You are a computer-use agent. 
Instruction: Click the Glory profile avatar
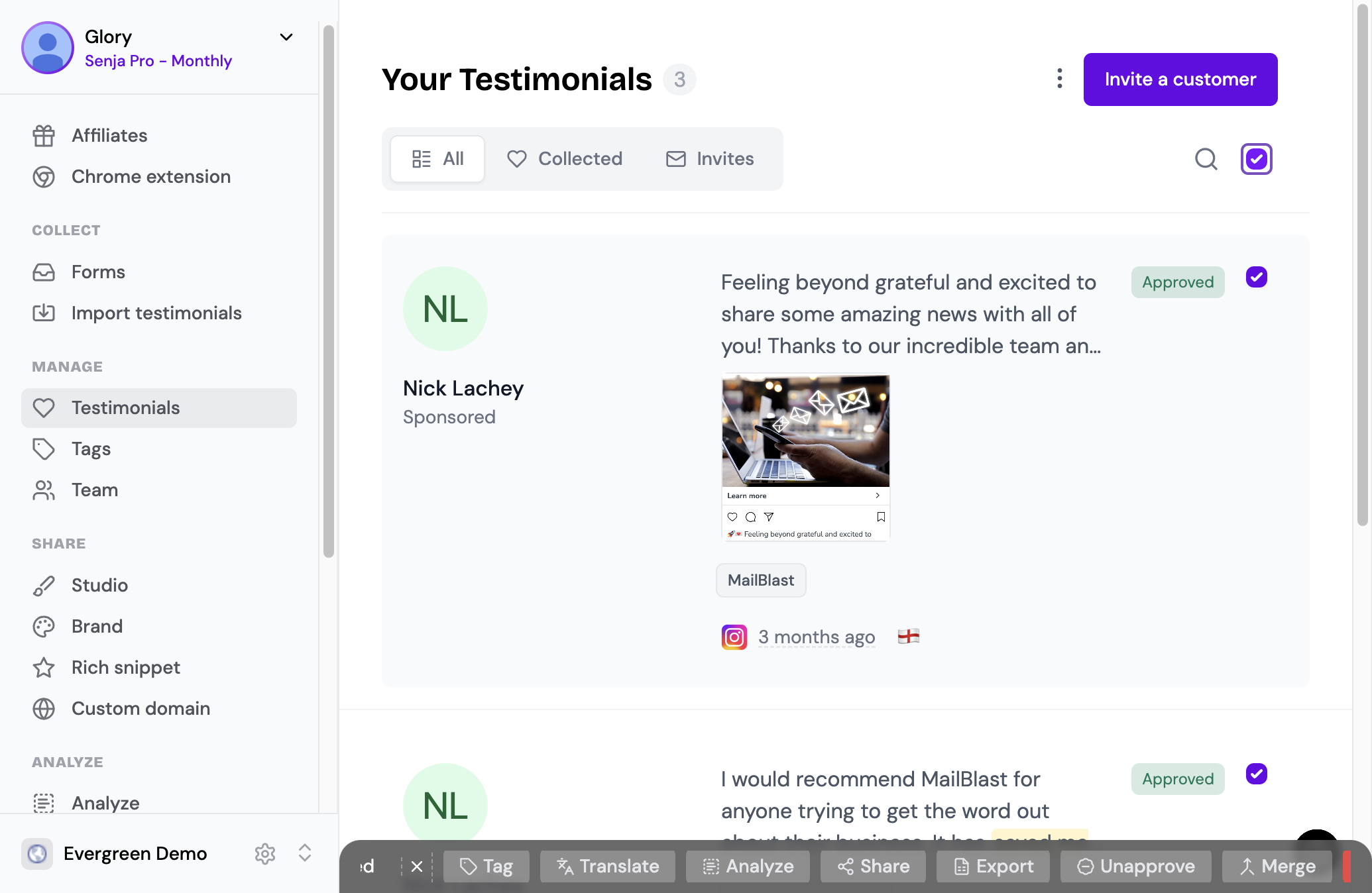(48, 48)
